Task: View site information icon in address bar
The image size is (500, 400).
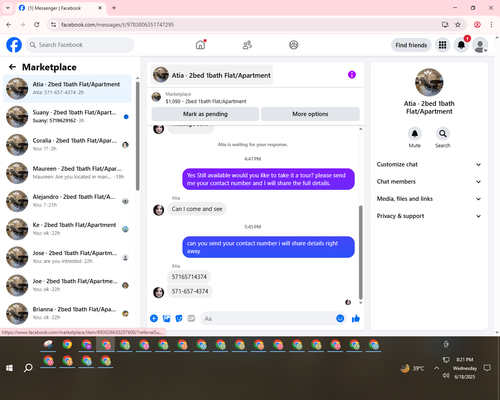Action: (x=53, y=25)
